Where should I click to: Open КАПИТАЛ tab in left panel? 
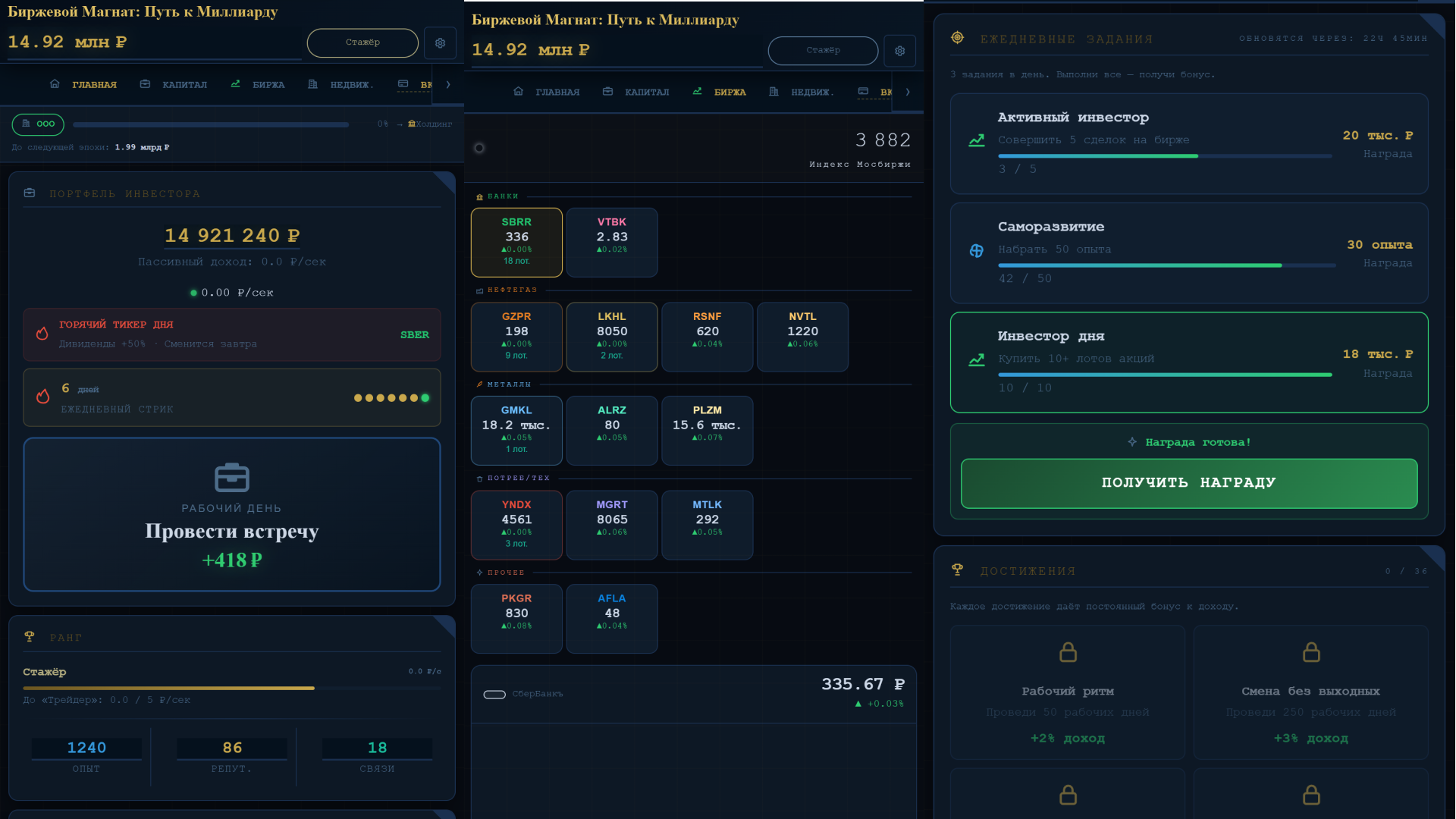[174, 84]
